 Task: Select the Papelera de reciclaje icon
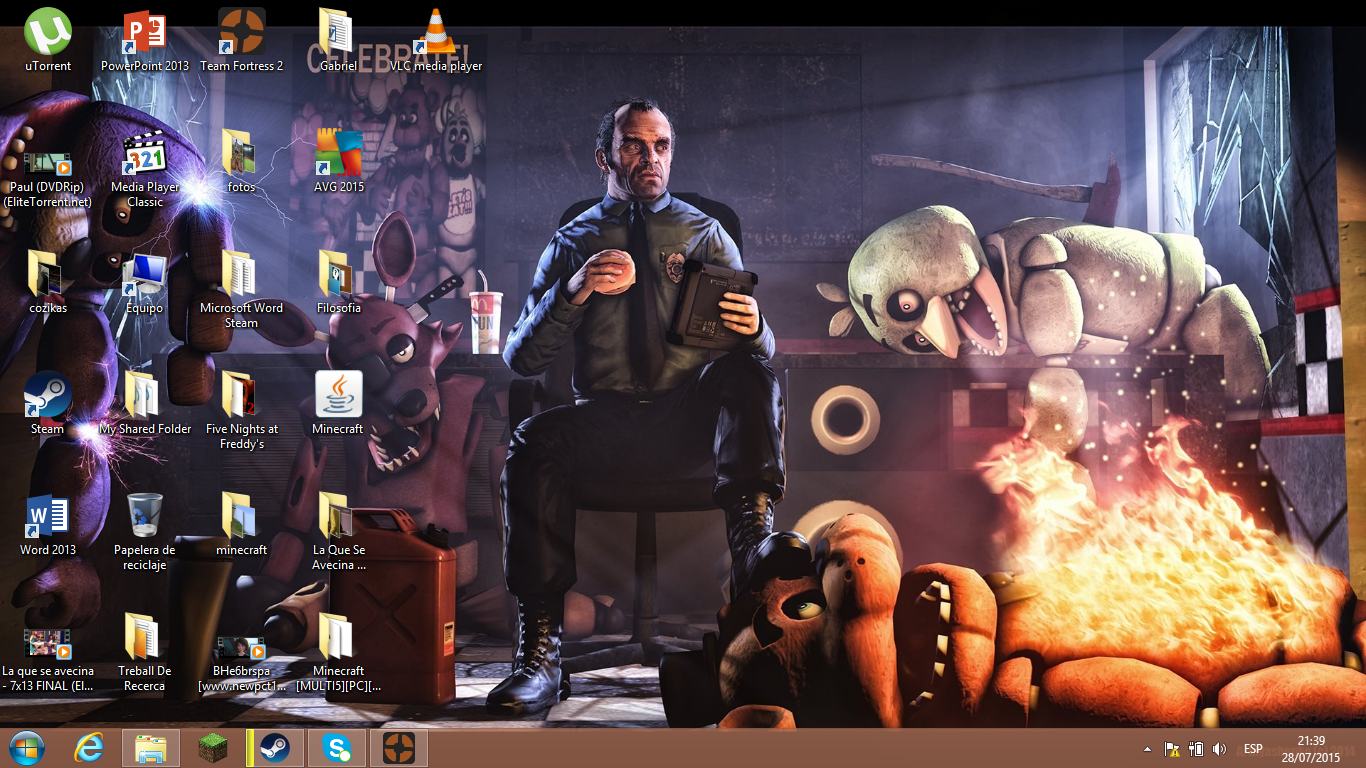144,517
